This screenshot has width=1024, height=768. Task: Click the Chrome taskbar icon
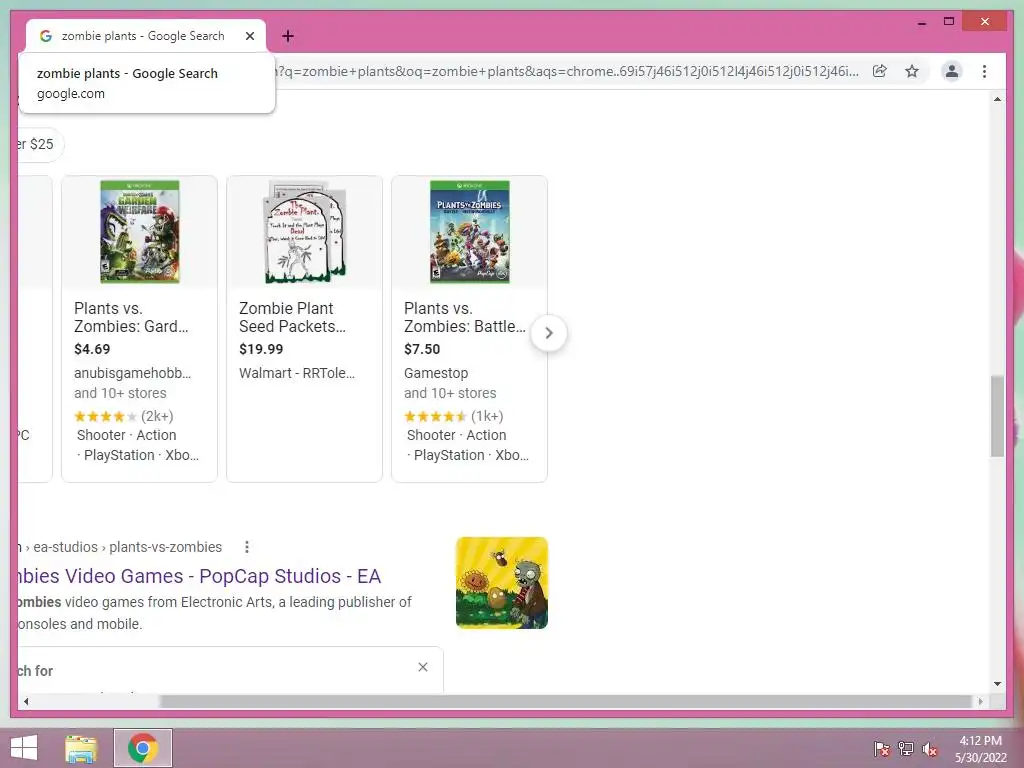pos(143,748)
